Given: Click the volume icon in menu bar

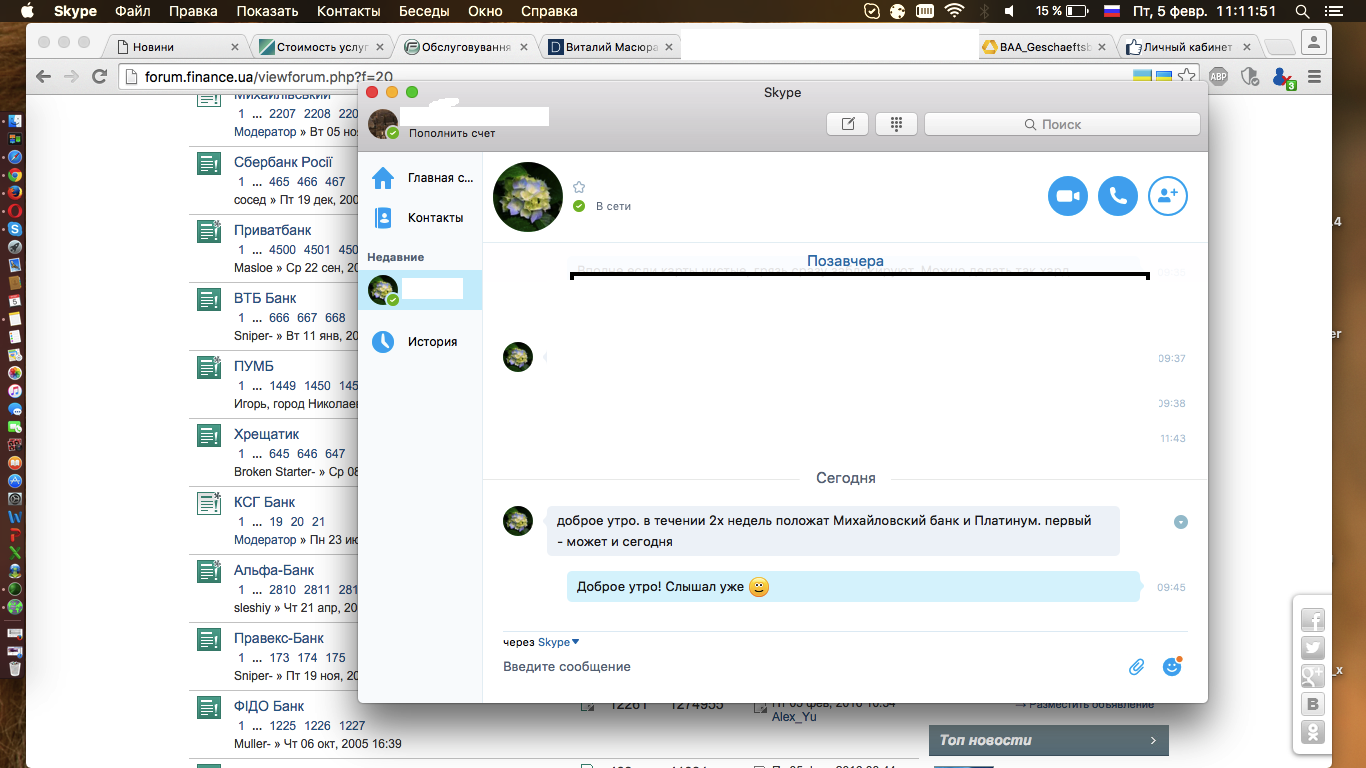Looking at the screenshot, I should point(1008,11).
